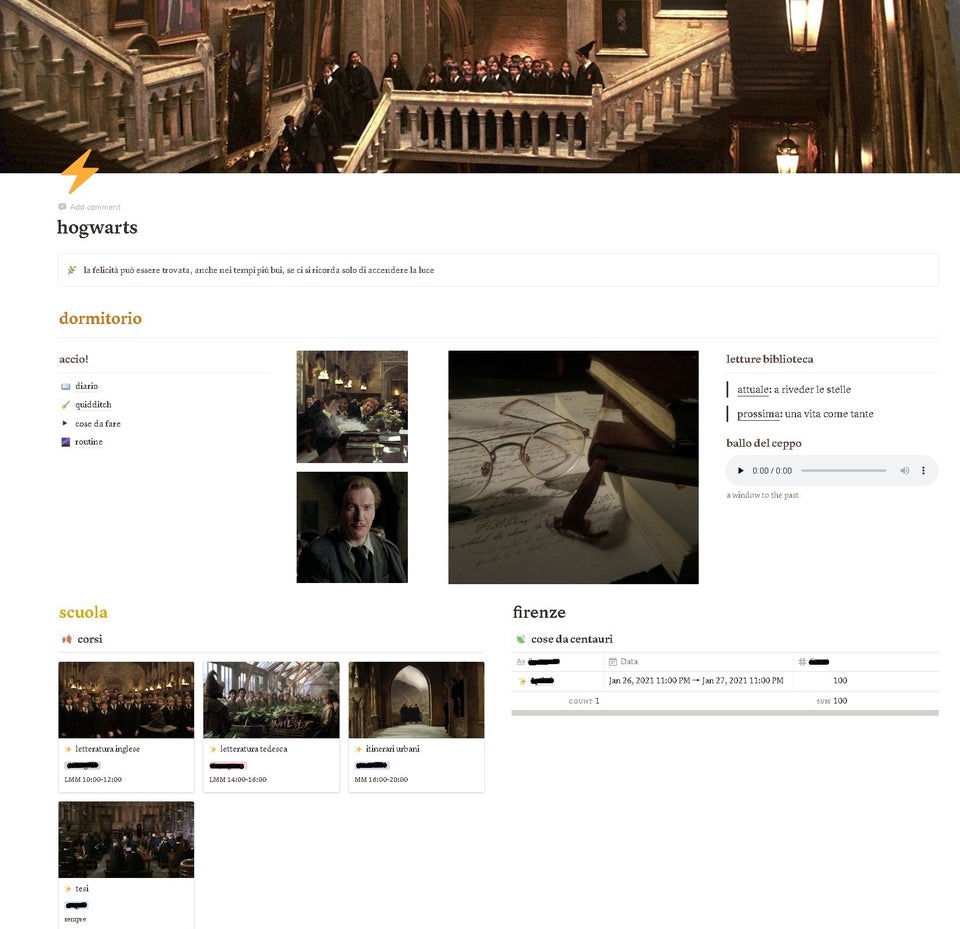This screenshot has height=929, width=960.
Task: Click the 100 value cell in row
Action: point(840,681)
